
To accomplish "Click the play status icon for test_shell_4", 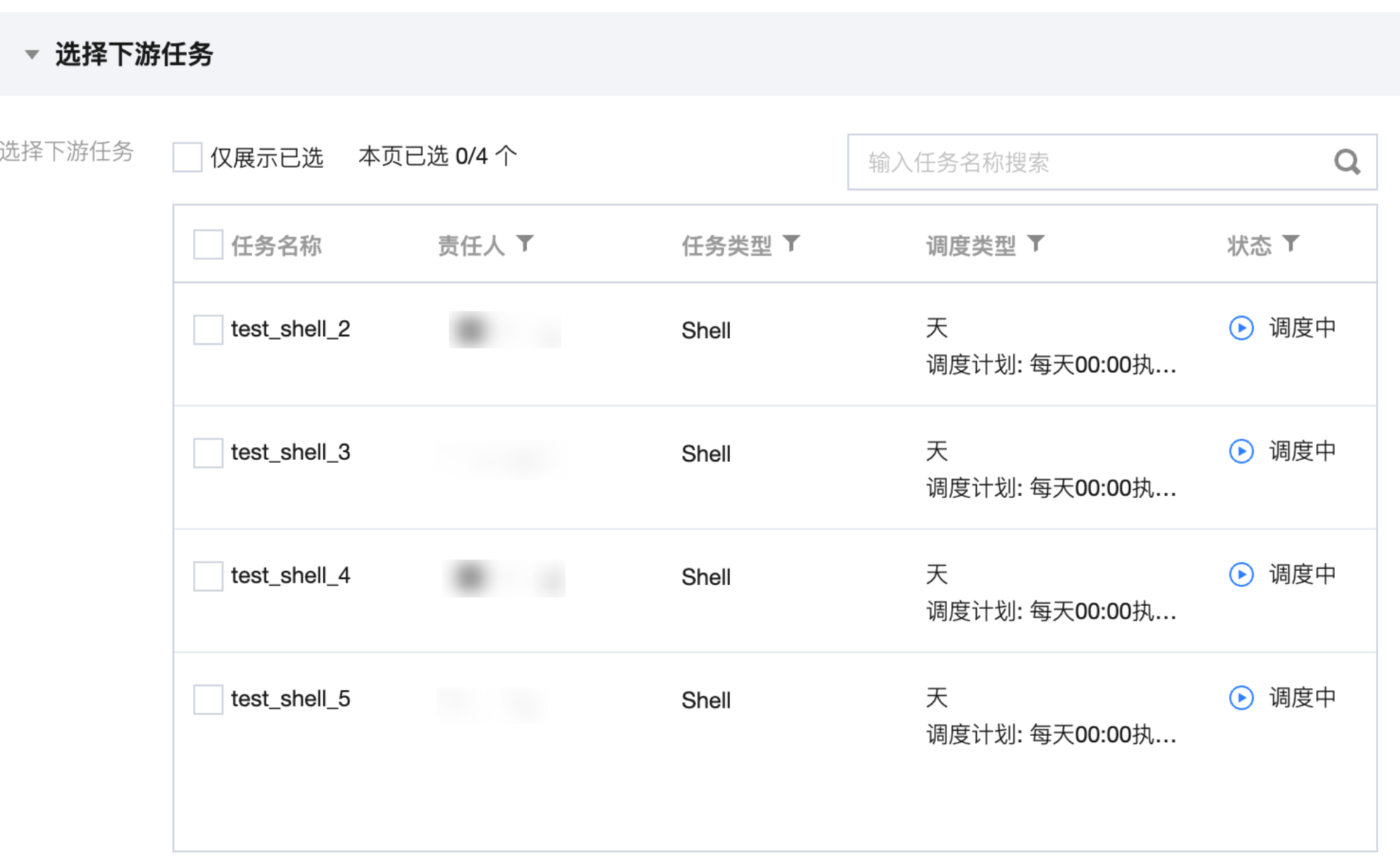I will (1241, 574).
